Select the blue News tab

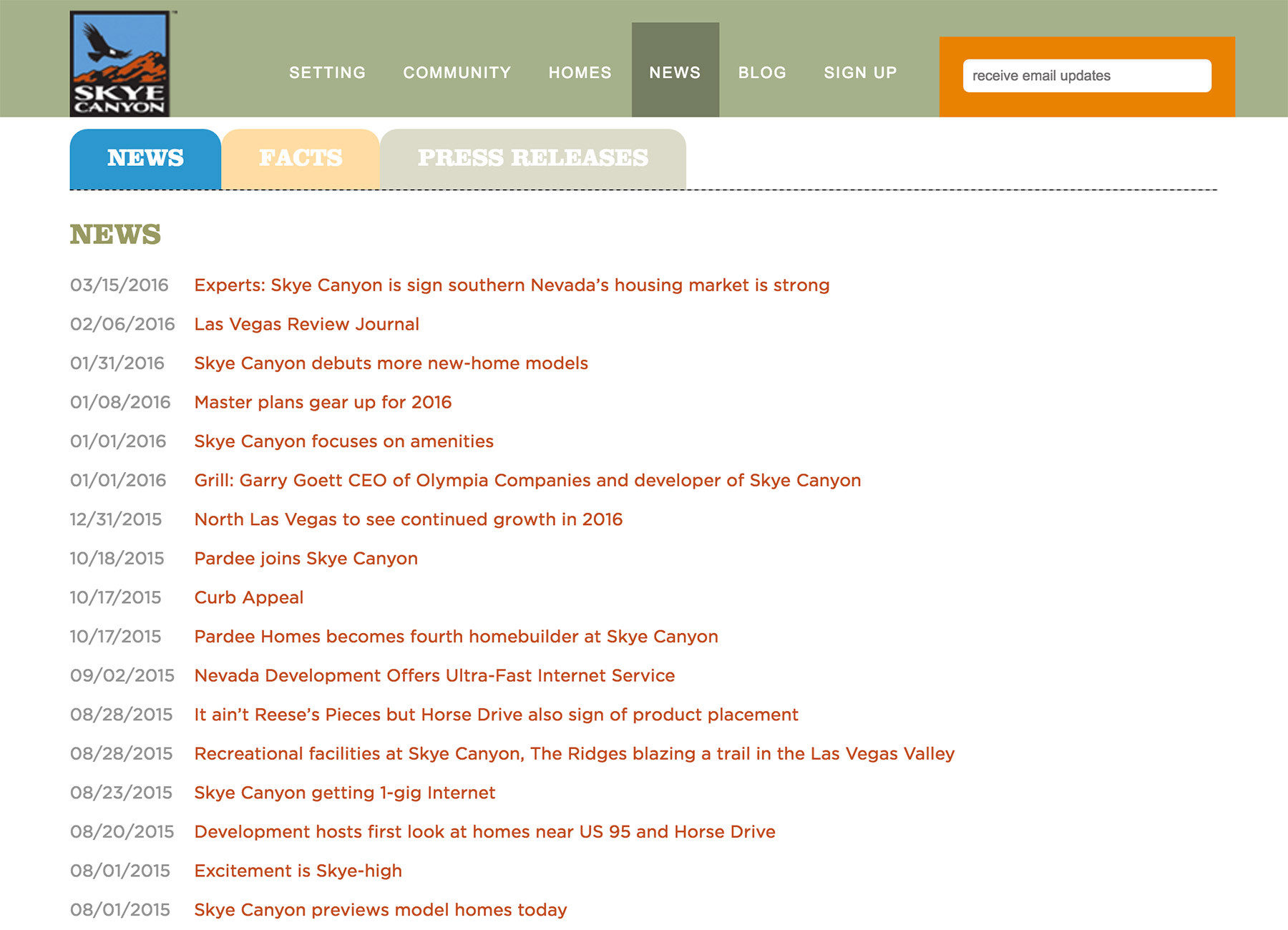coord(145,158)
